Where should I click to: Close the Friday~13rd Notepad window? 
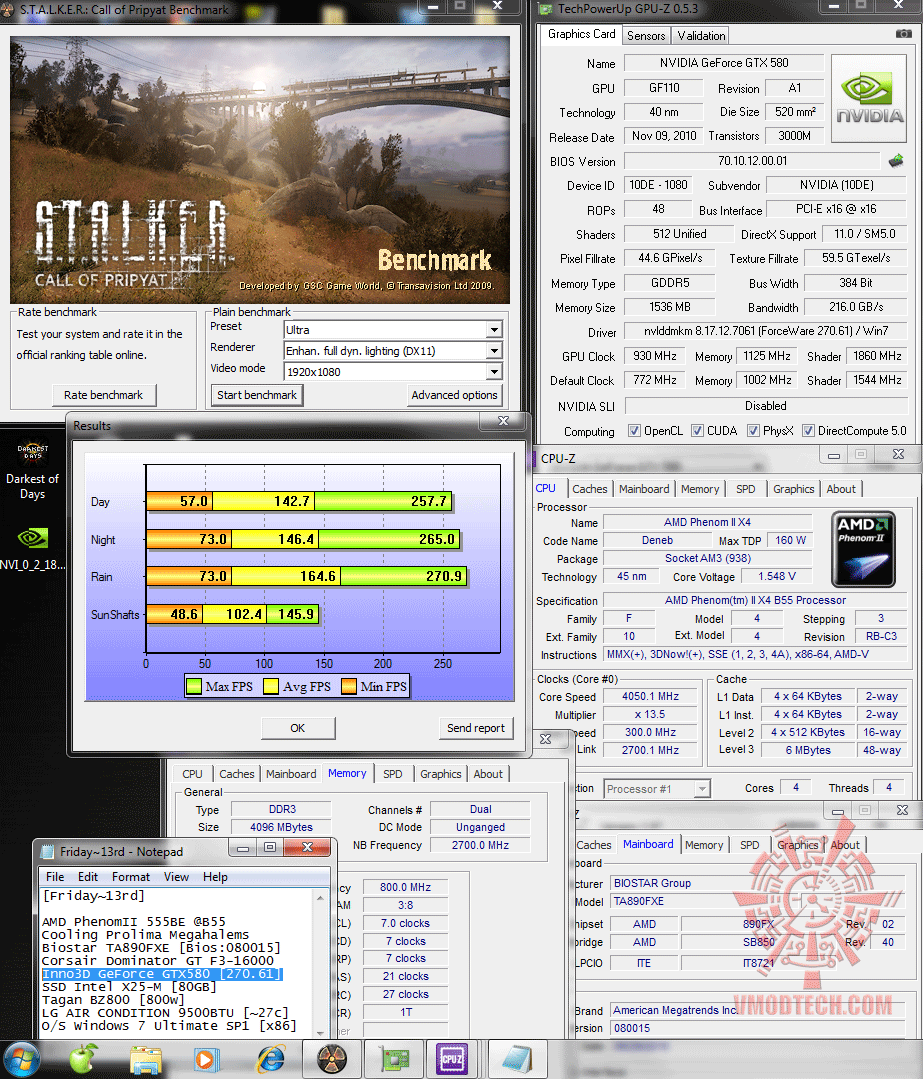307,847
